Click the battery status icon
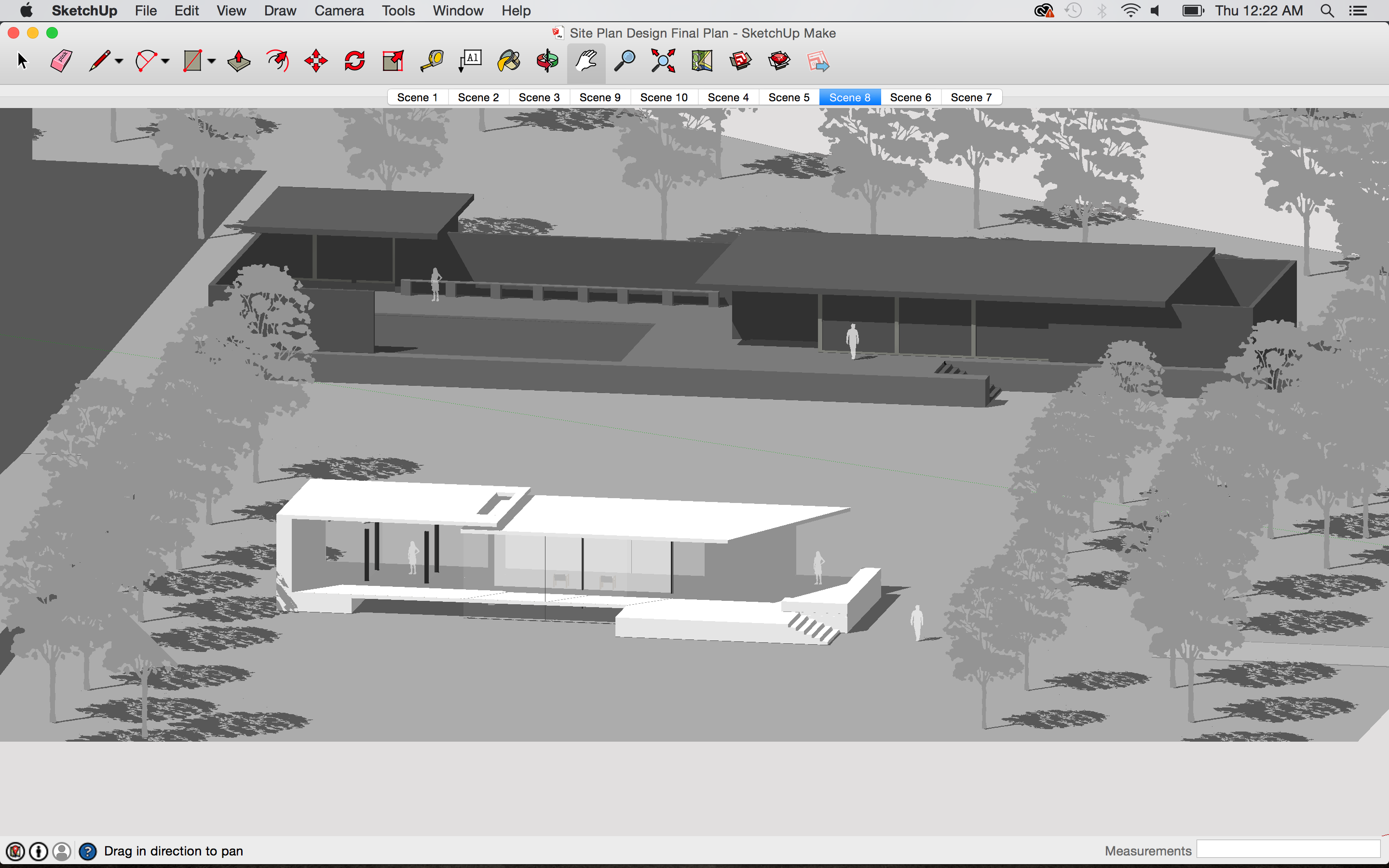This screenshot has width=1389, height=868. 1193,10
